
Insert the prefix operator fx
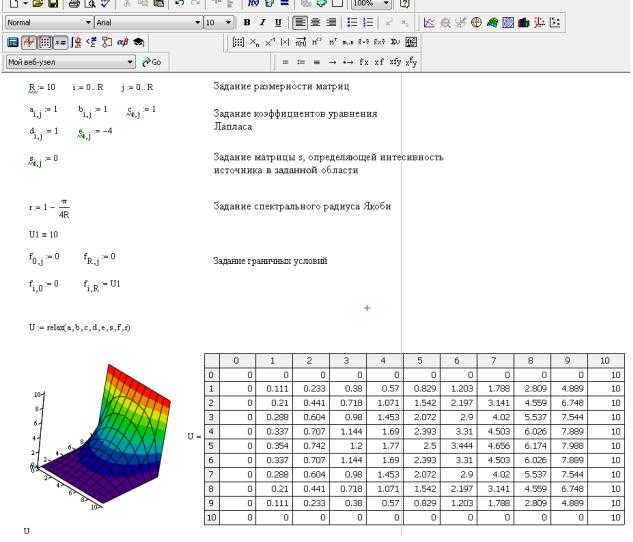(364, 62)
